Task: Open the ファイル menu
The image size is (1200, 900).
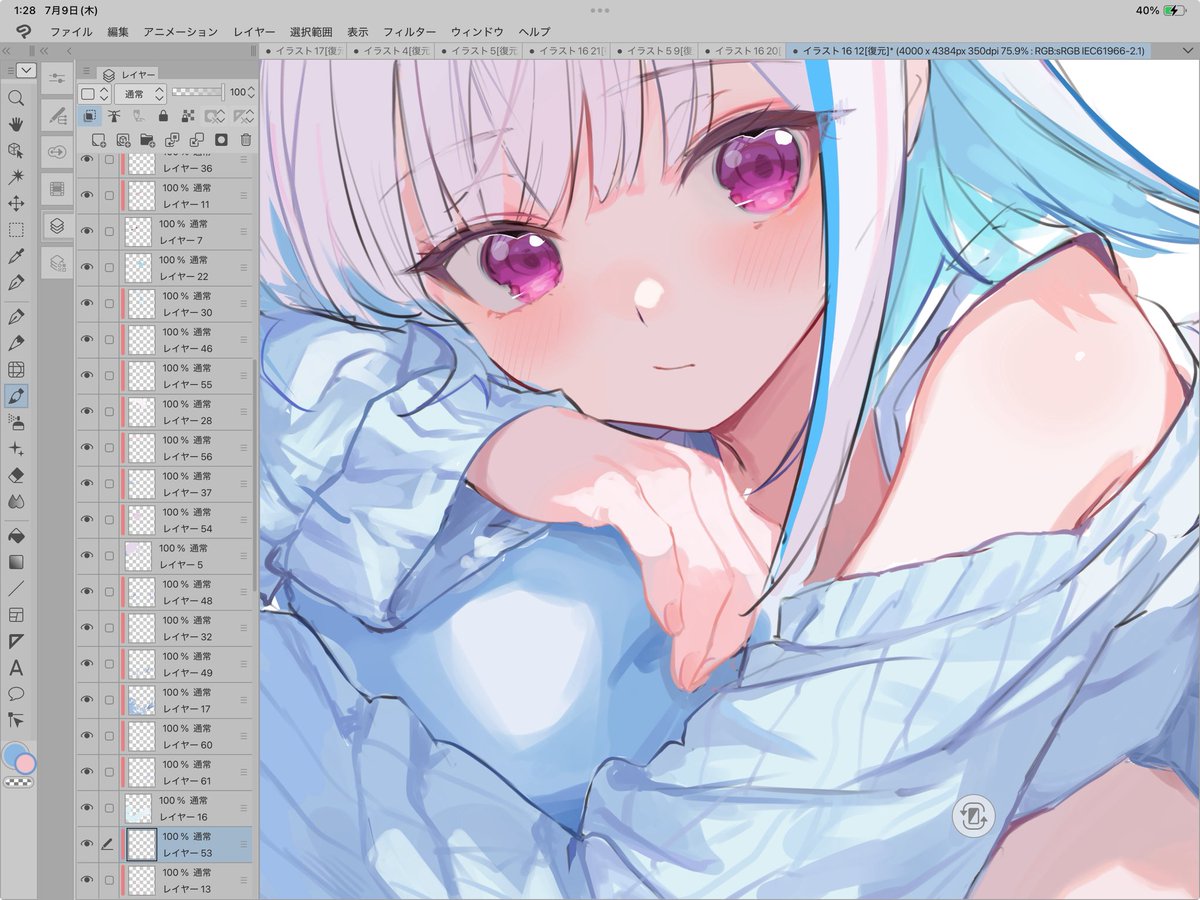Action: pos(71,32)
